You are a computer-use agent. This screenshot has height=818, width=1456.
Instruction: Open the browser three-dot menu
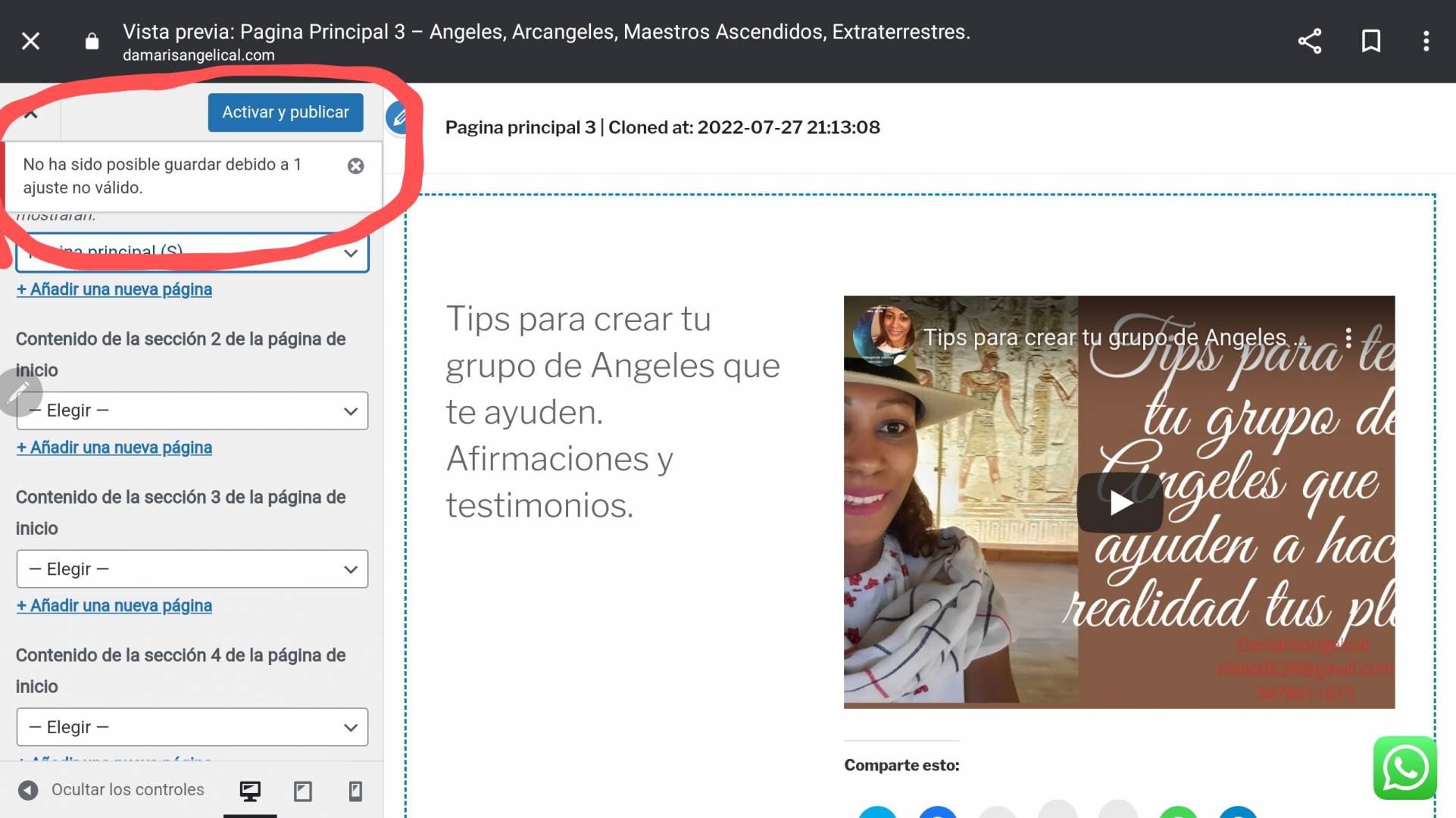(1426, 41)
